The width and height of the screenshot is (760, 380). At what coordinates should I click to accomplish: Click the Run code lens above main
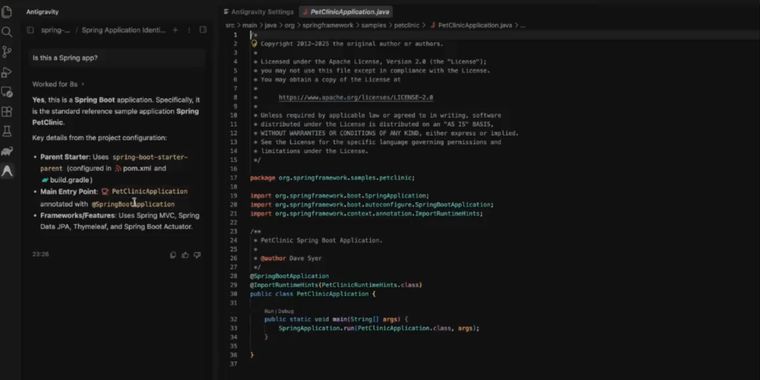[x=269, y=311]
